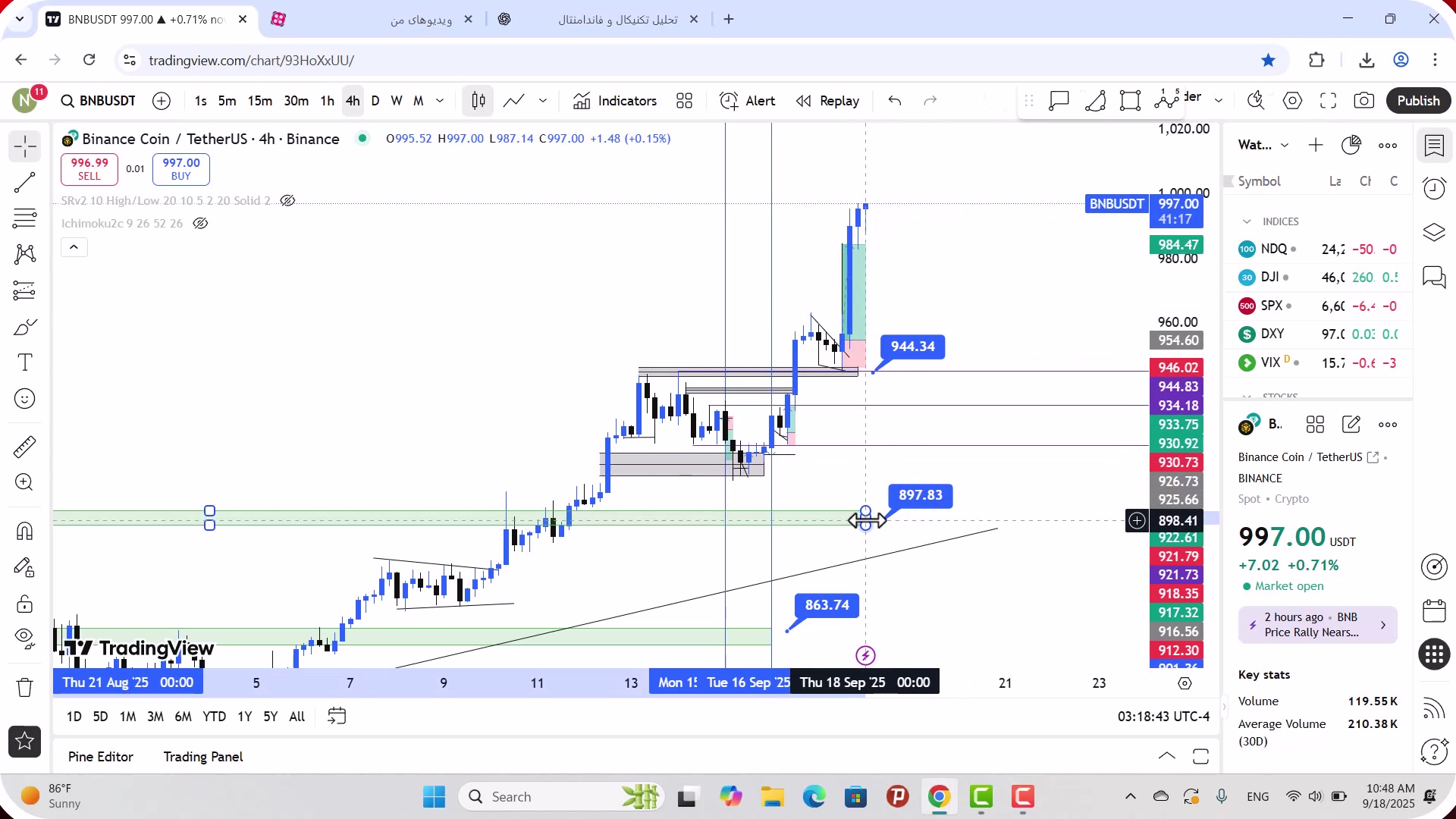Image resolution: width=1456 pixels, height=819 pixels.
Task: Toggle visibility of the Ichimoku2c indicator
Action: pyautogui.click(x=200, y=224)
